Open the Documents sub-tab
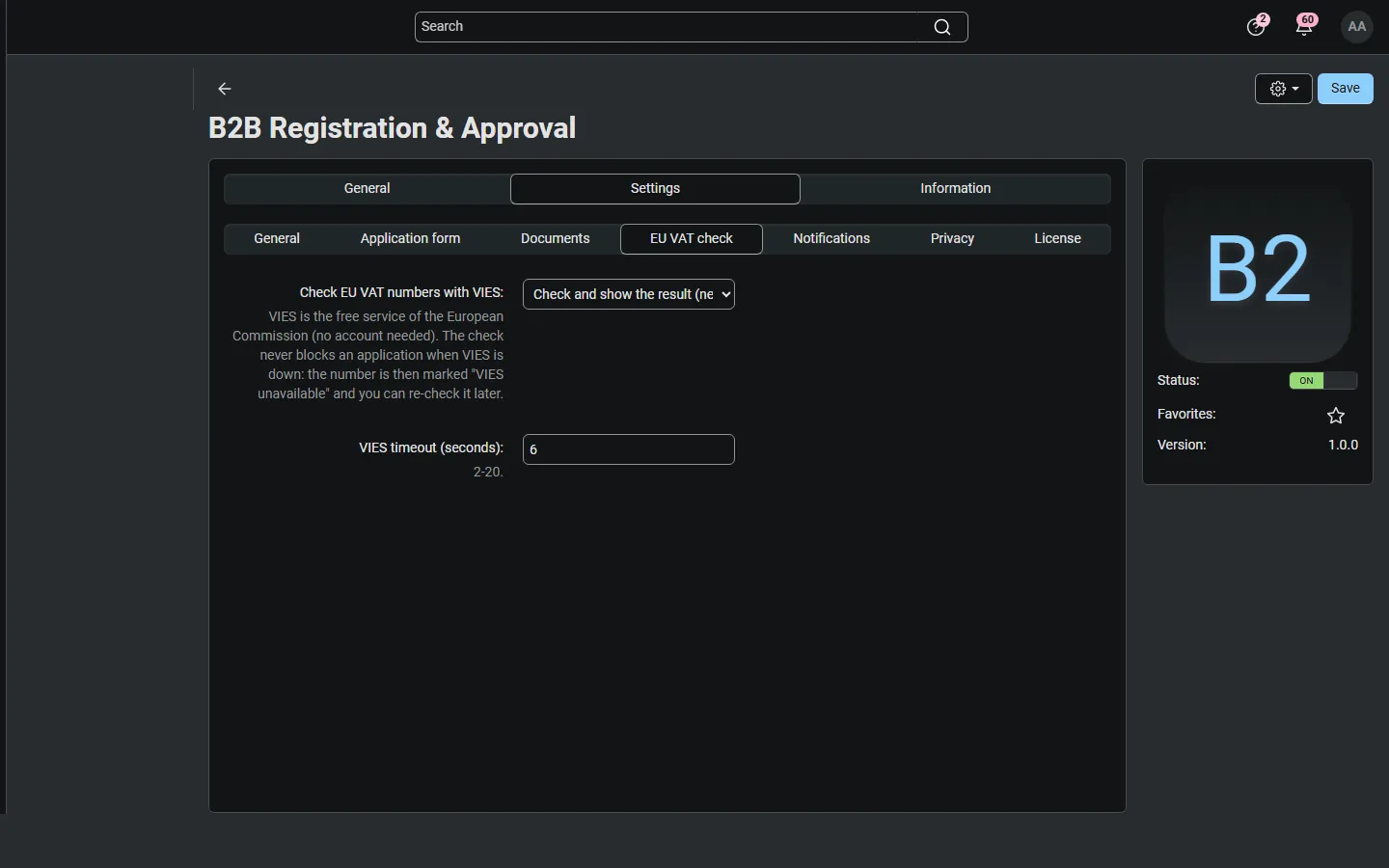 pyautogui.click(x=555, y=239)
